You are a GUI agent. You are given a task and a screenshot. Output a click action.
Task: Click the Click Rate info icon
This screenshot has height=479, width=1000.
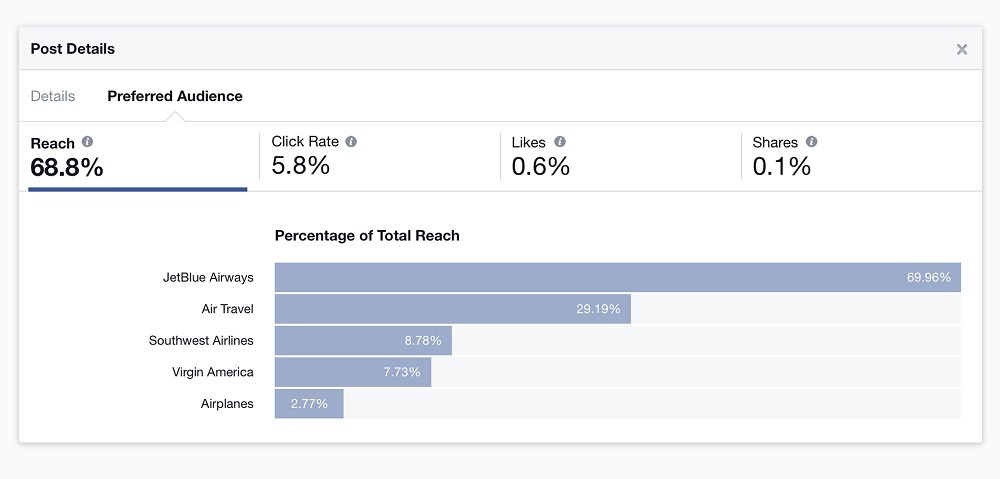pyautogui.click(x=351, y=142)
